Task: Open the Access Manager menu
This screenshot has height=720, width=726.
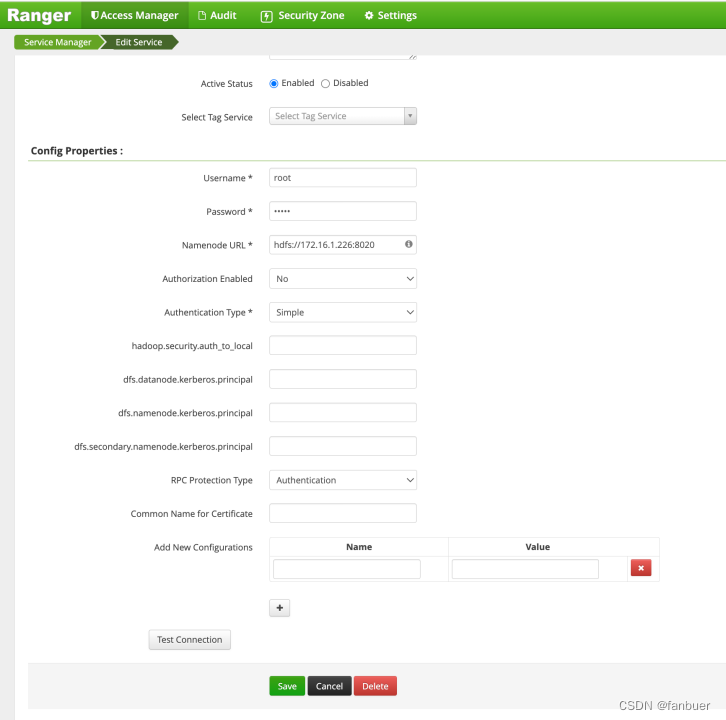Action: pyautogui.click(x=134, y=15)
